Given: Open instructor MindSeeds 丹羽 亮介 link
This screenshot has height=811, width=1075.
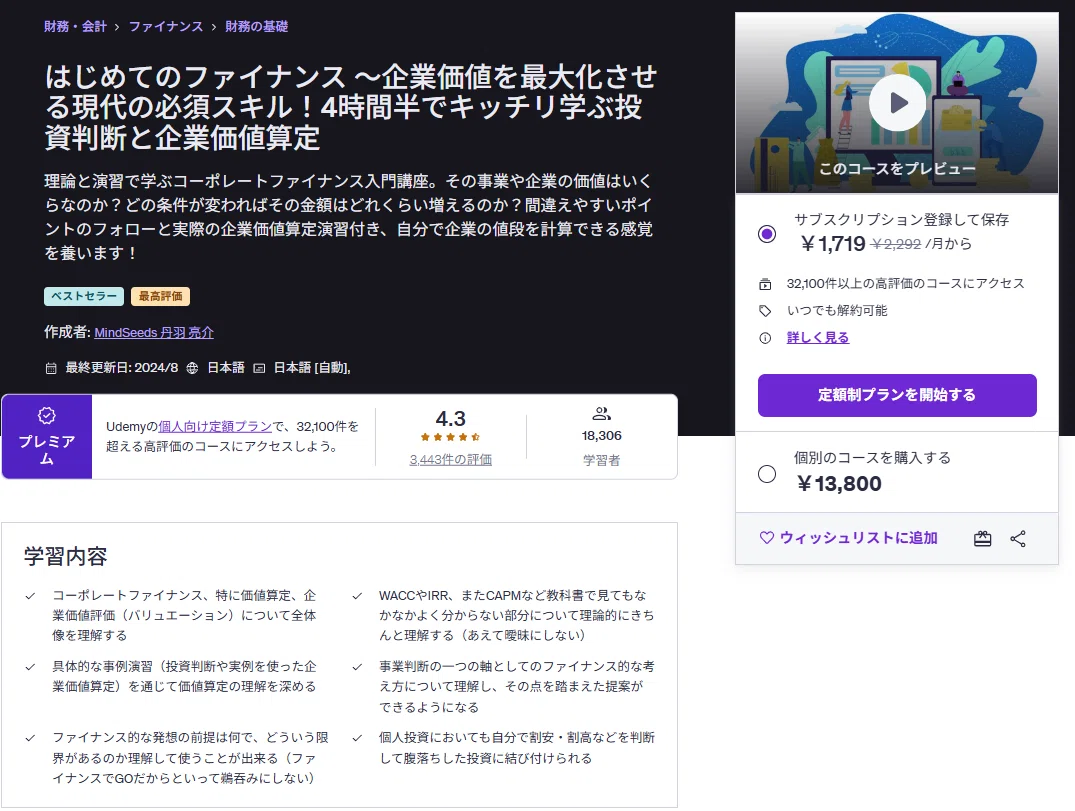Looking at the screenshot, I should 154,332.
